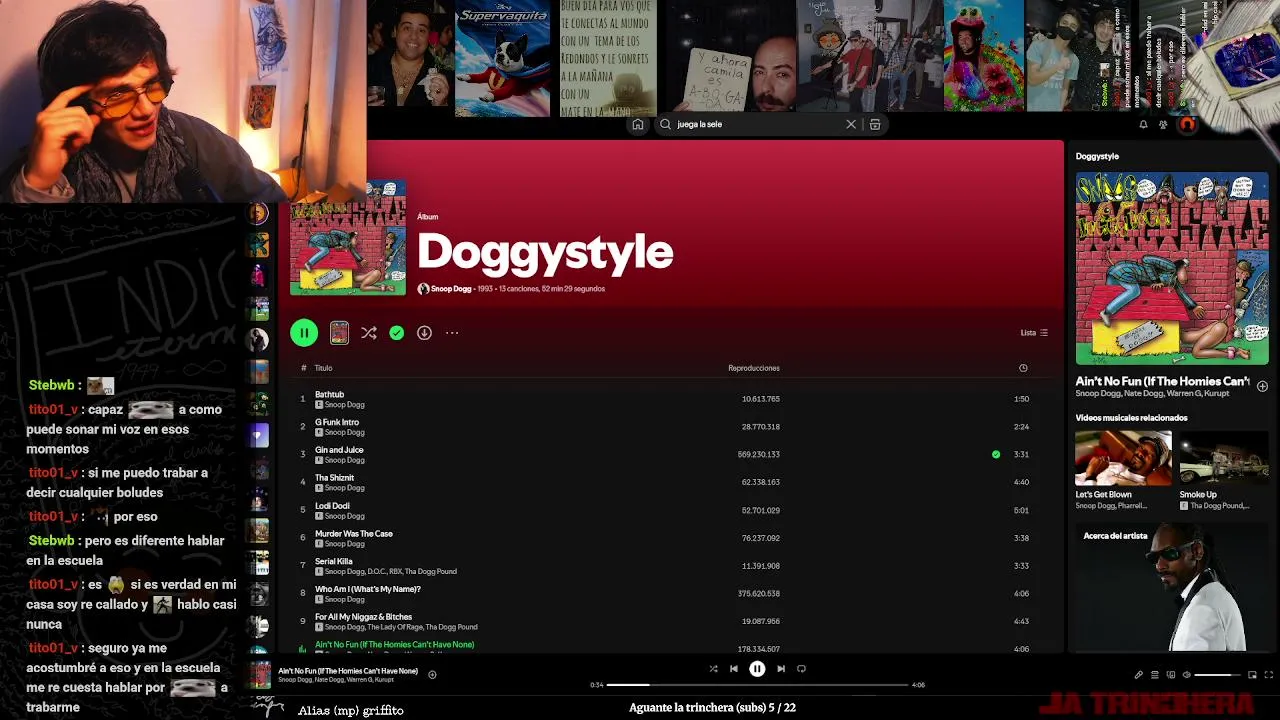Go to Spotify Home icon
The width and height of the screenshot is (1280, 720).
point(638,124)
